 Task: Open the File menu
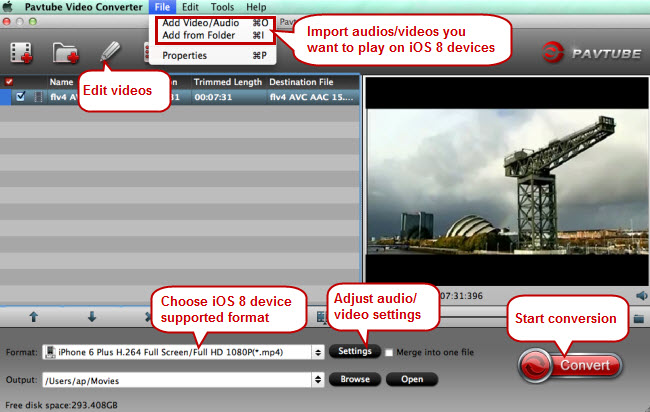coord(162,7)
